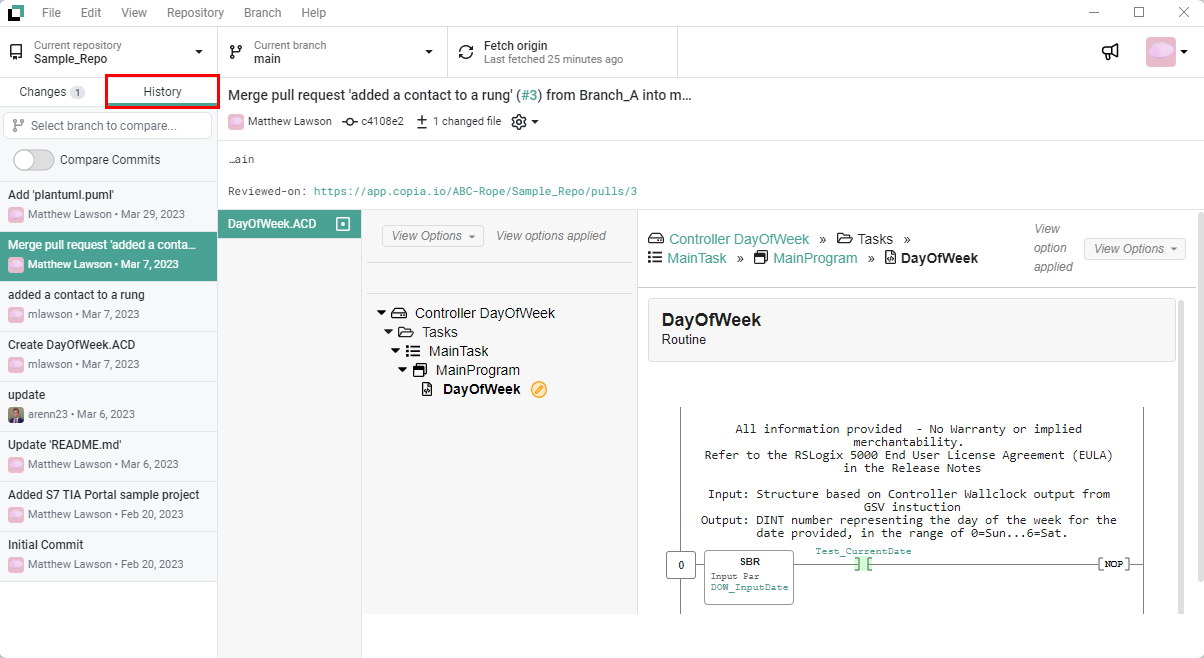Click the NOP instruction on the rung
The width and height of the screenshot is (1204, 658).
1111,564
